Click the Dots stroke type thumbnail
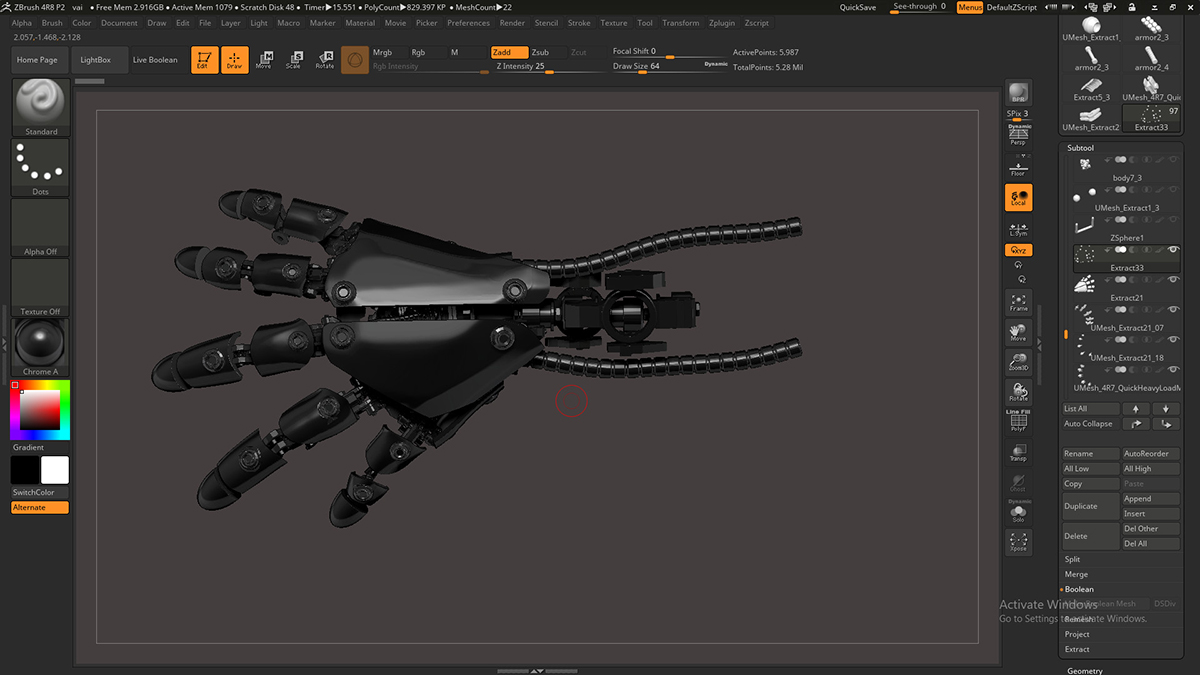Screen dimensions: 1200x675 [41, 167]
